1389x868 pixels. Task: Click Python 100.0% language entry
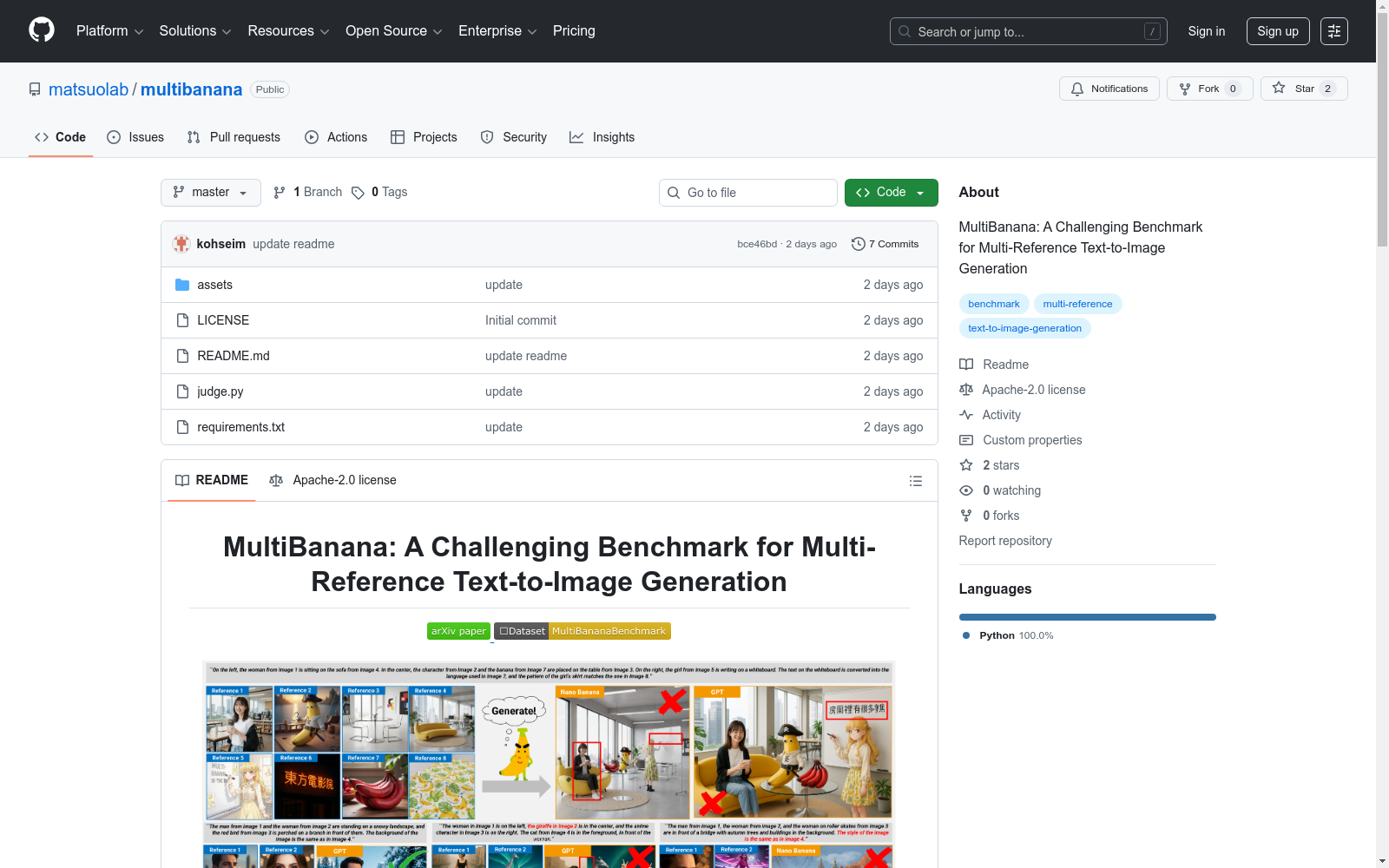pos(1008,635)
